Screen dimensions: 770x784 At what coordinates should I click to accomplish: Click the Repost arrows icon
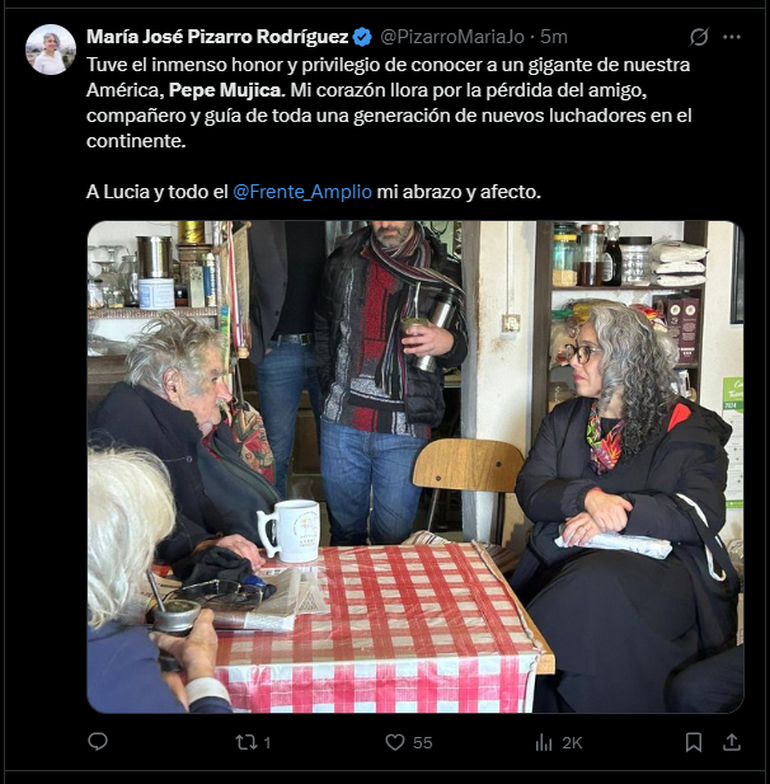(x=246, y=742)
